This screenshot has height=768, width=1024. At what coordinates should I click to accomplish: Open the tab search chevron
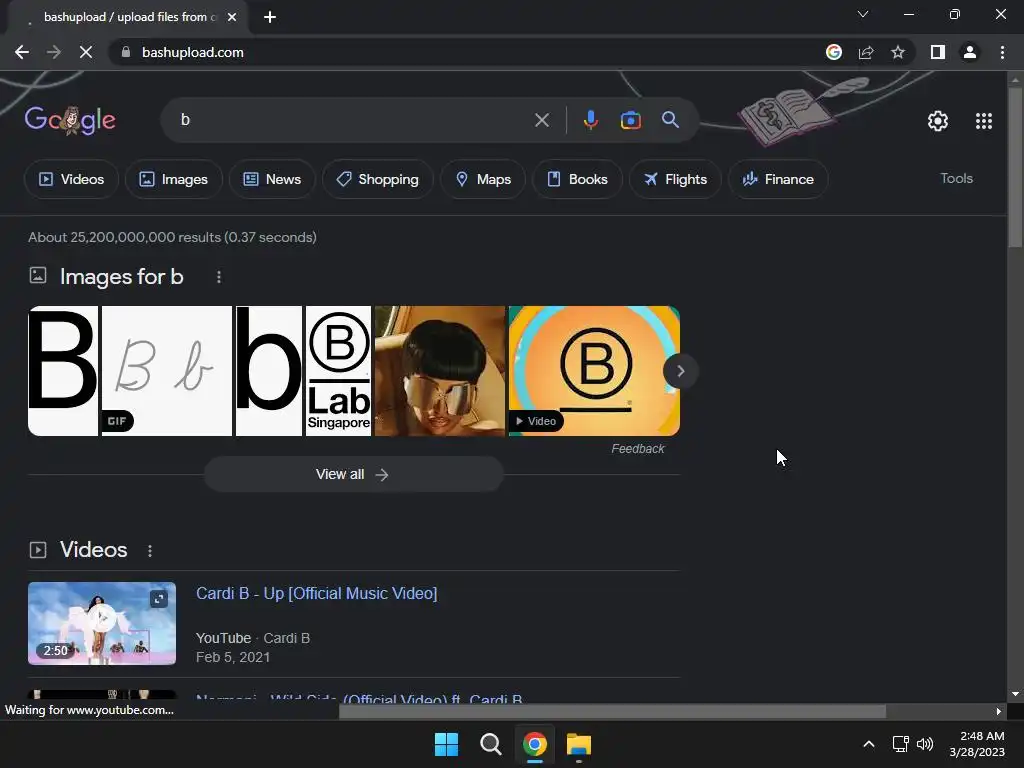point(863,14)
